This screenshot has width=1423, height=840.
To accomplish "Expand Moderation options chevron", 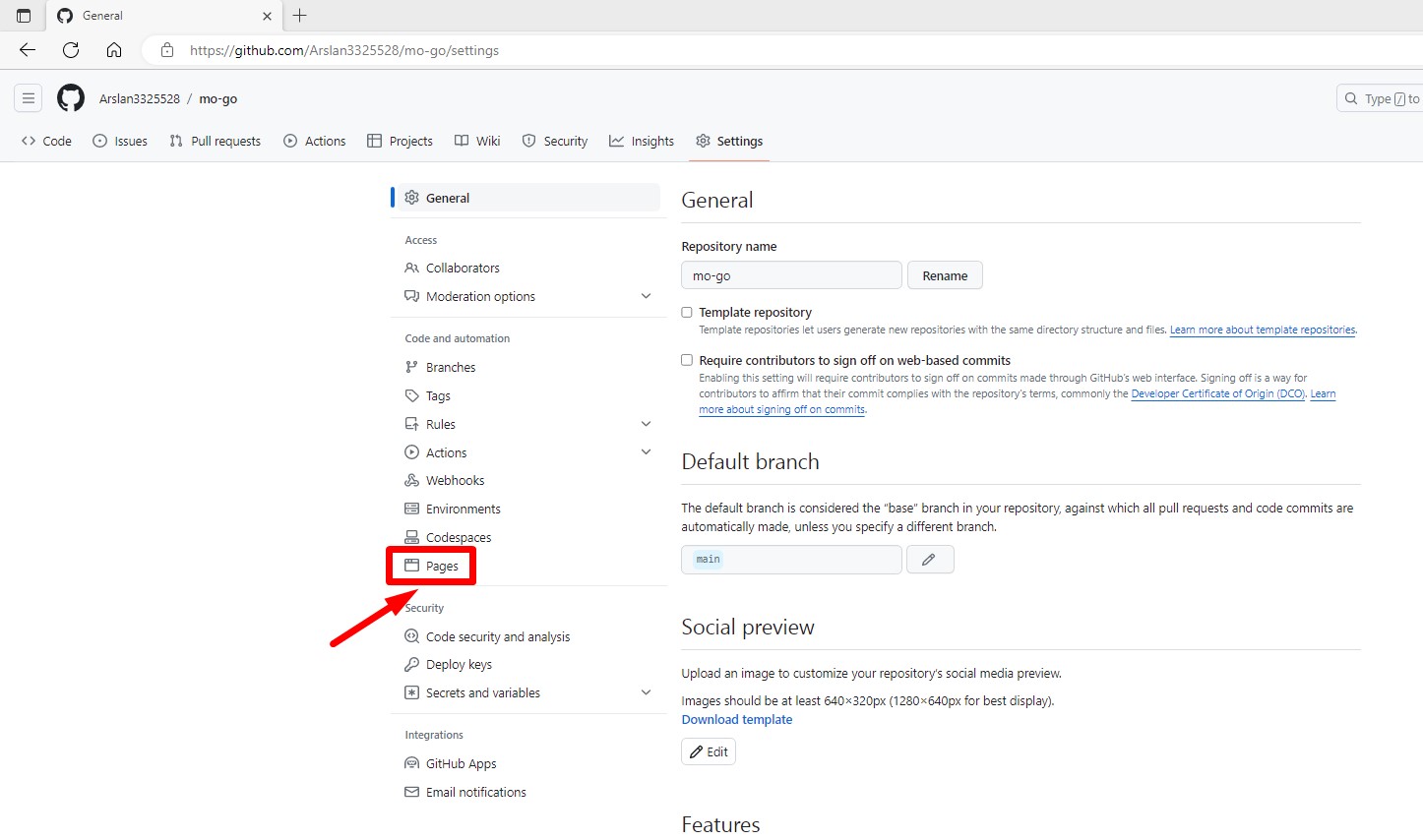I will 646,296.
